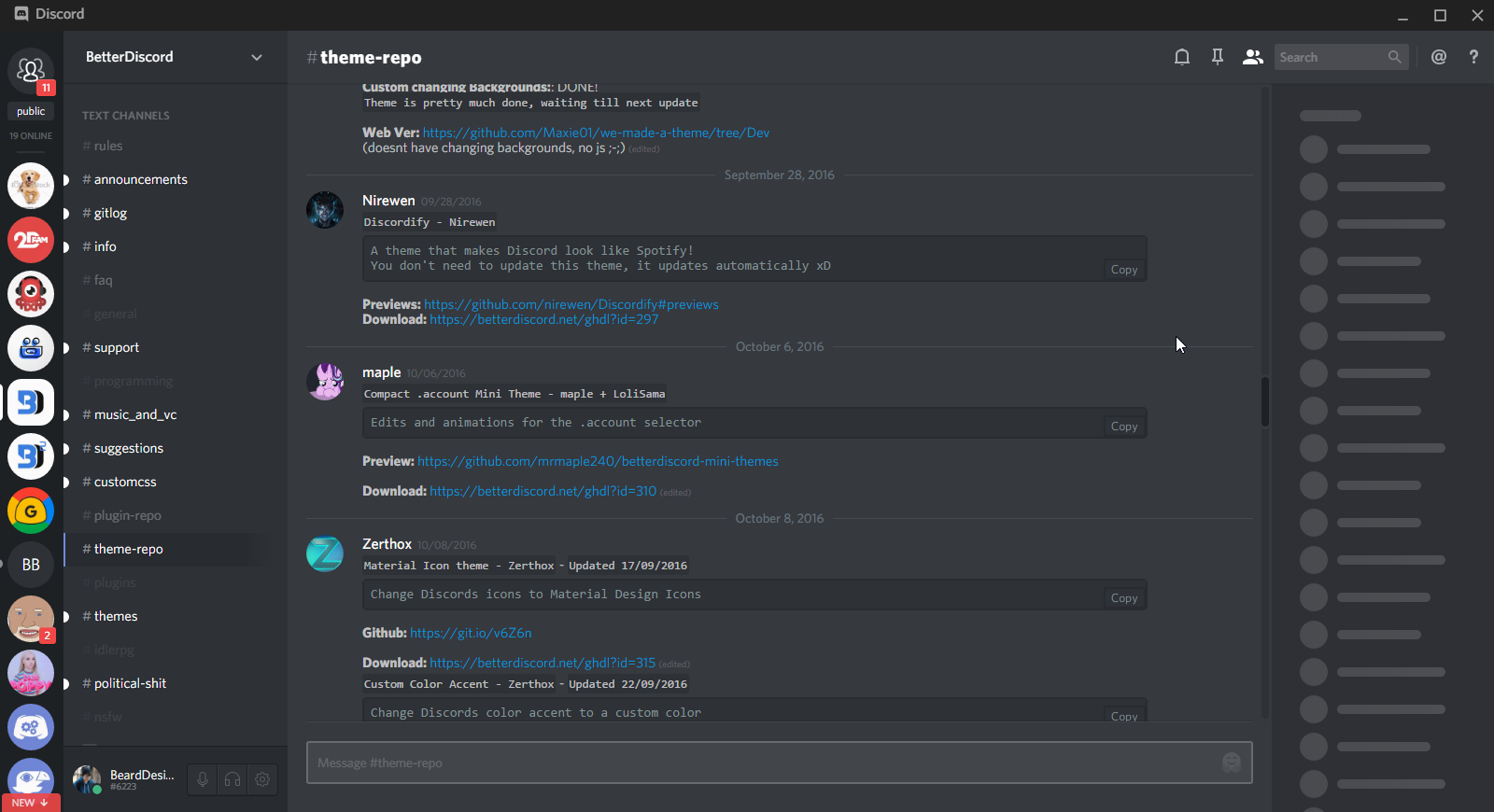The width and height of the screenshot is (1494, 812).
Task: Open the help question mark icon
Action: click(1473, 57)
